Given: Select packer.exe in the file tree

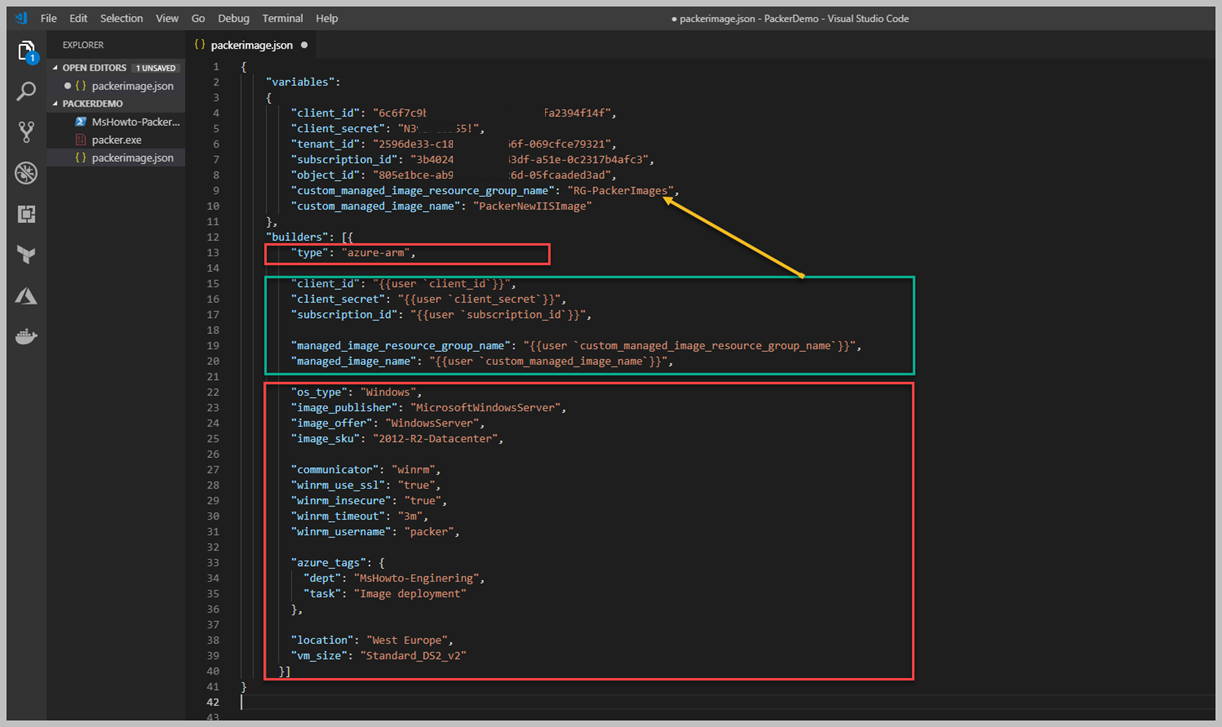Looking at the screenshot, I should (x=116, y=140).
